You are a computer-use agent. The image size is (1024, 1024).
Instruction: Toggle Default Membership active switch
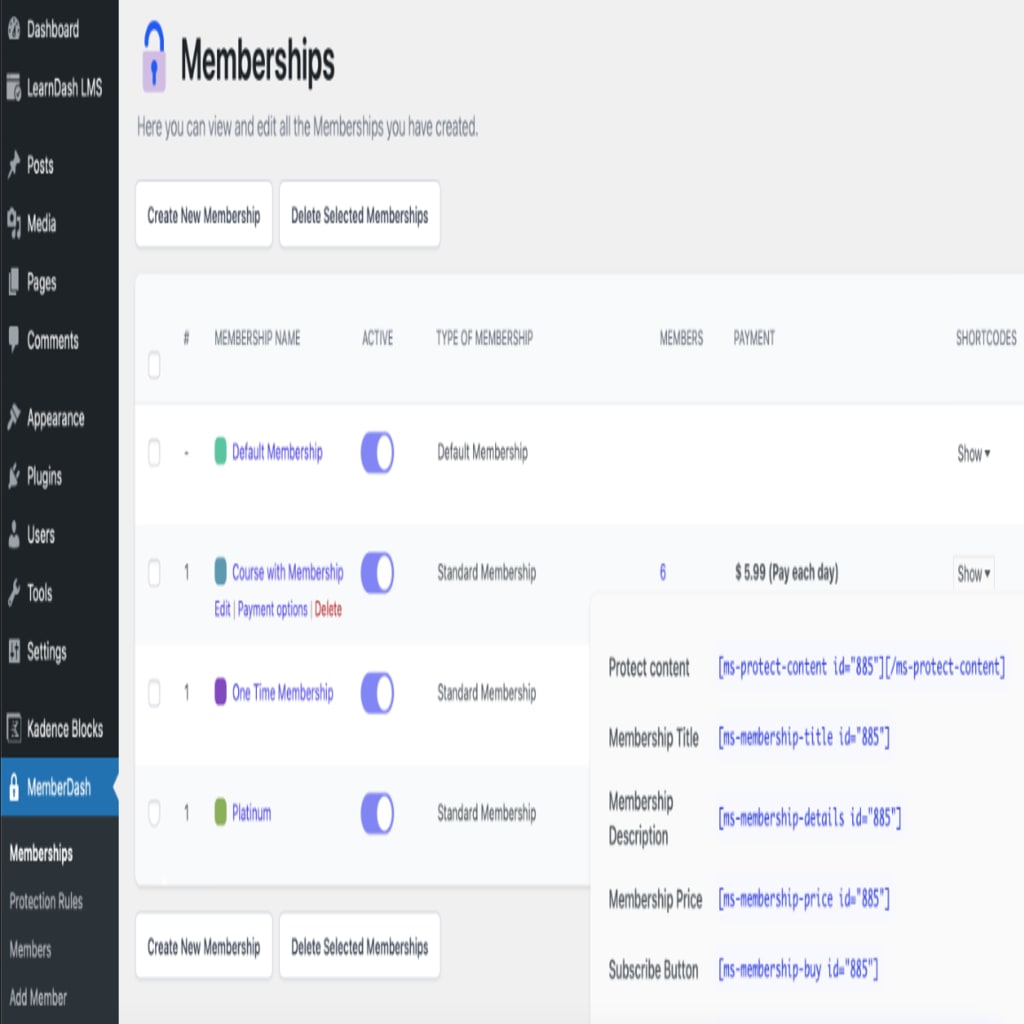pos(377,452)
